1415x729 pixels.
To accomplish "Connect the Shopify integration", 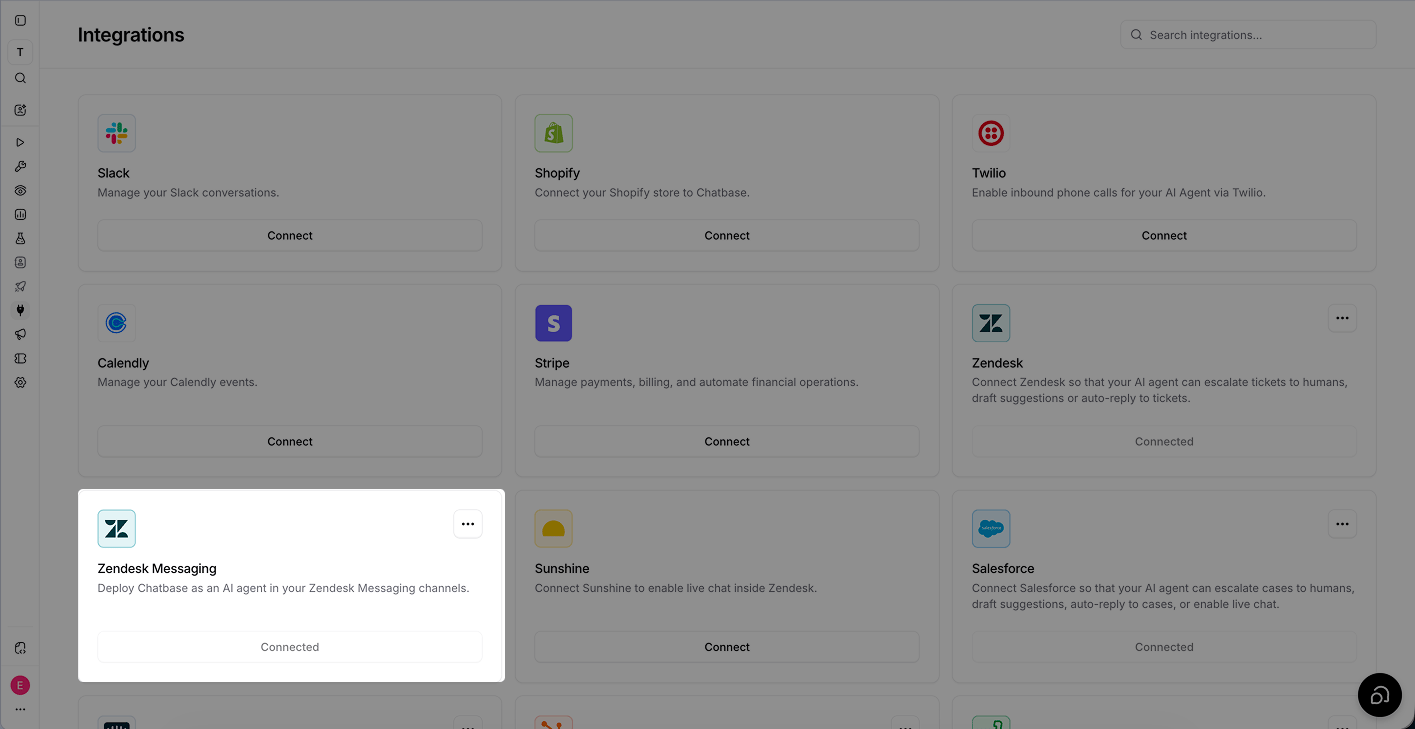I will pos(727,236).
